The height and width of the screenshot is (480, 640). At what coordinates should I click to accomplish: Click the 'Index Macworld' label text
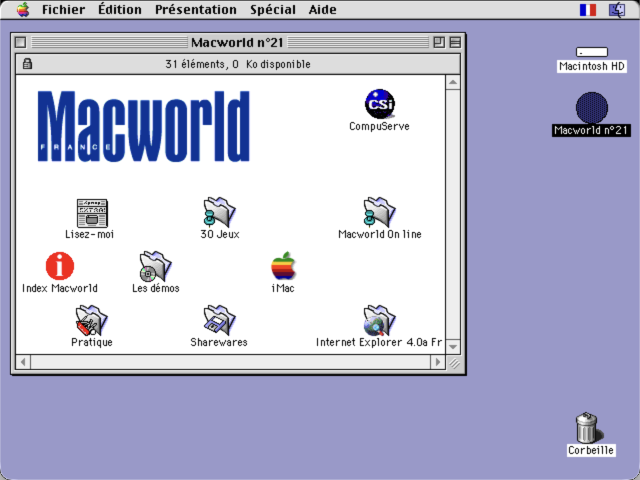(60, 288)
